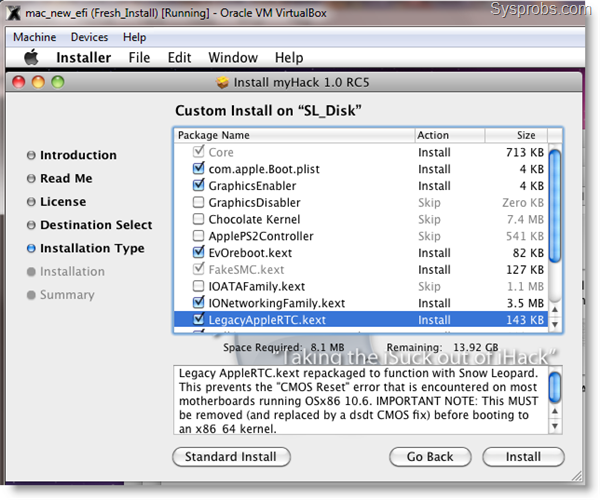The width and height of the screenshot is (600, 500).
Task: Select the FakeSMC.kext row
Action: (361, 269)
